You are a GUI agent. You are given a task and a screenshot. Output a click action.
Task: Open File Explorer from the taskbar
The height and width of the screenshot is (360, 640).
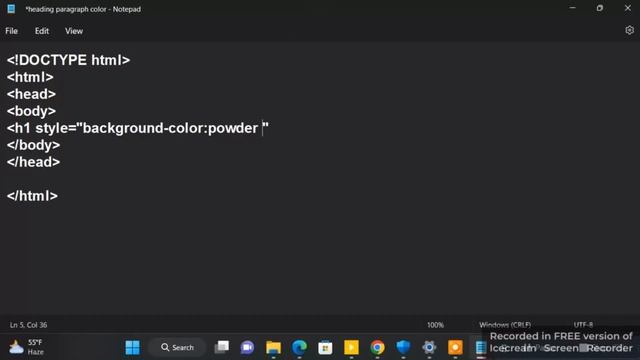pos(273,347)
